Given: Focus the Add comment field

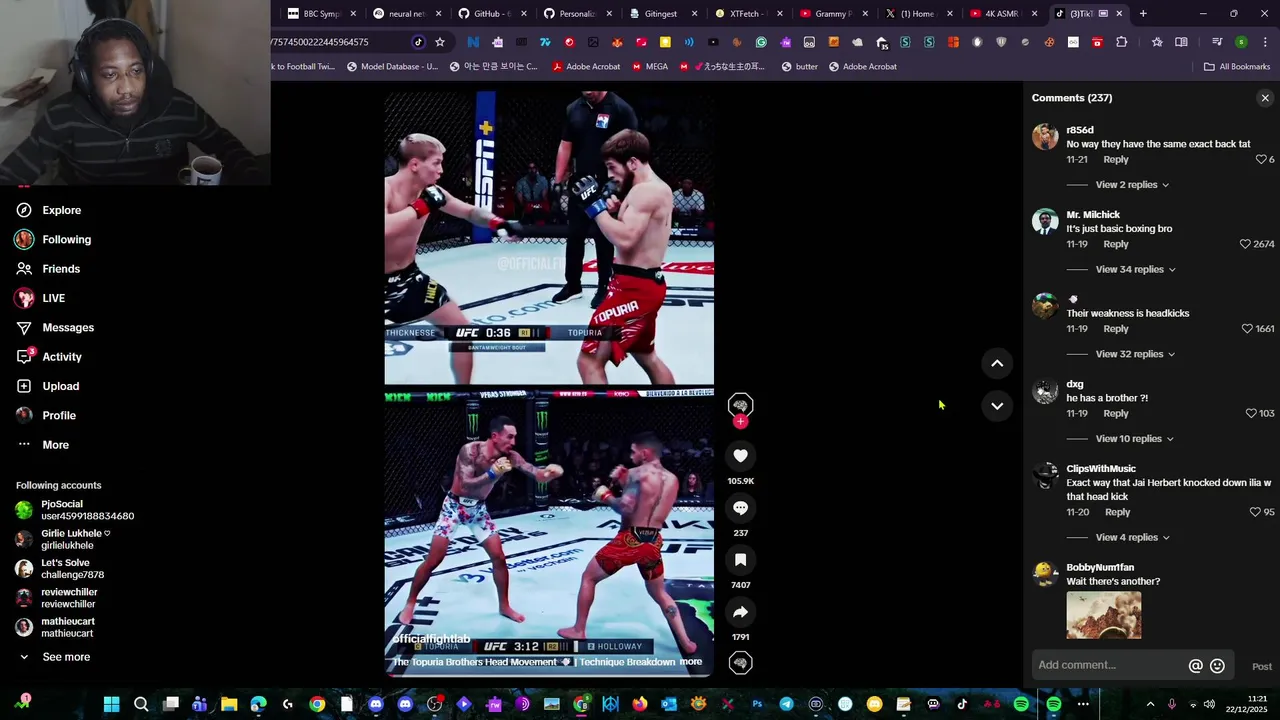Looking at the screenshot, I should 1108,665.
